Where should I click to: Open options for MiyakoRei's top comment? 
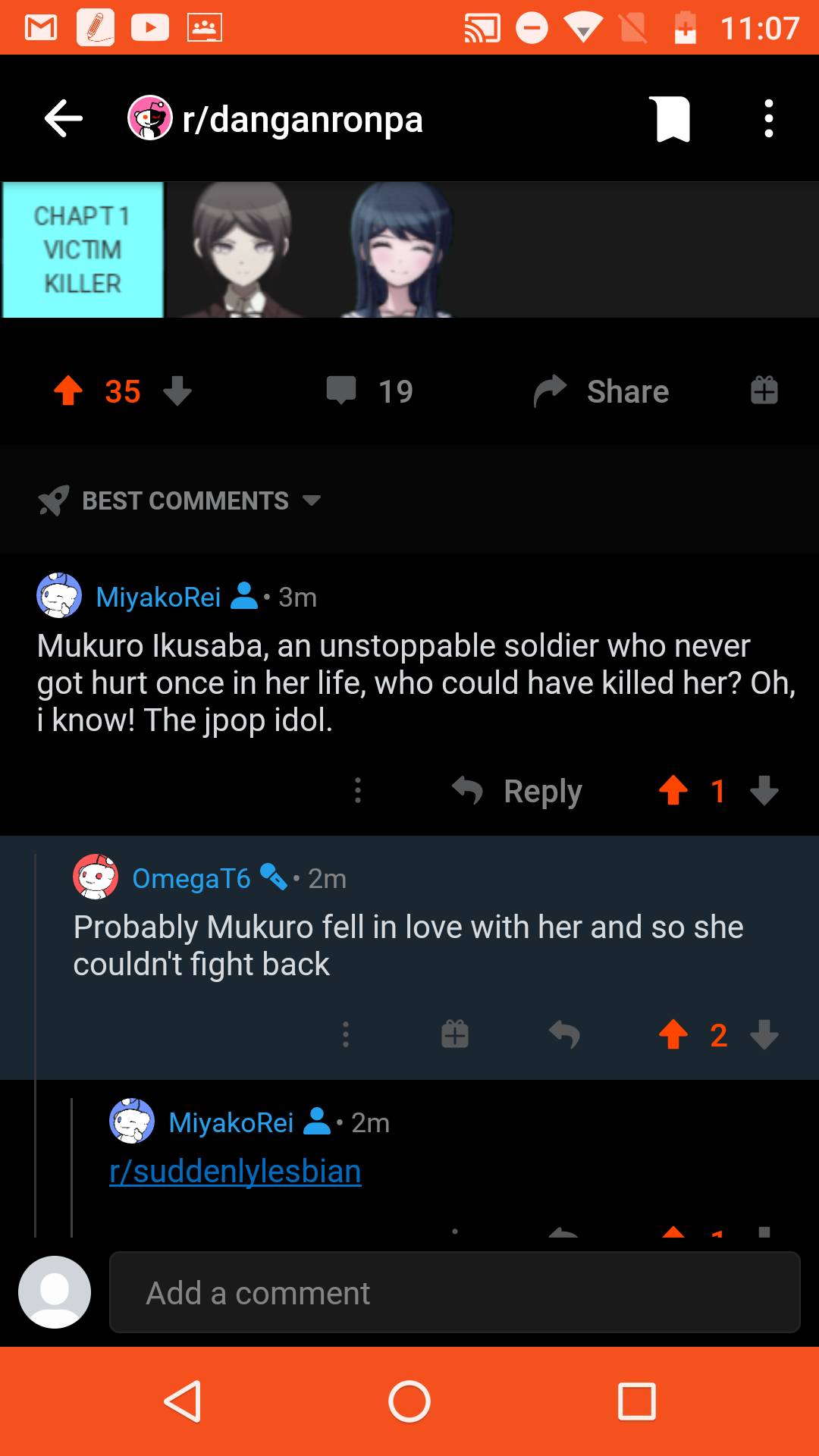(x=358, y=791)
